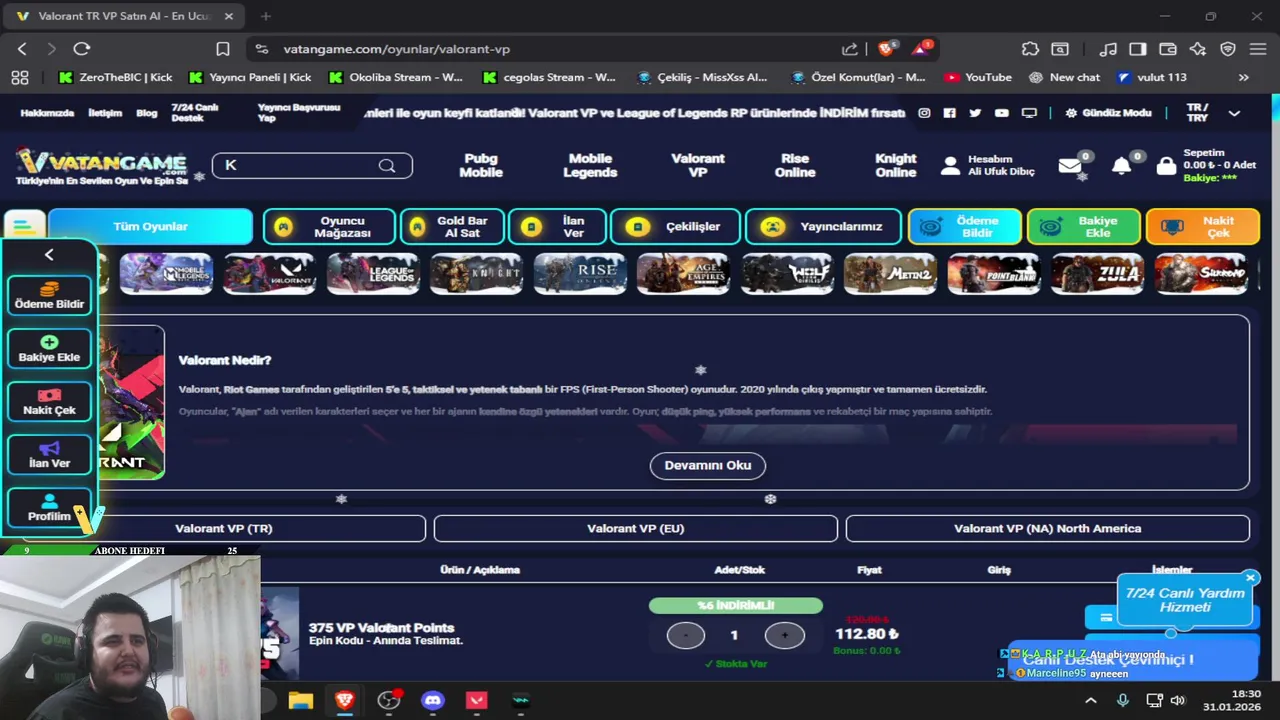Click top bar Nakit Çek button

tap(1202, 227)
